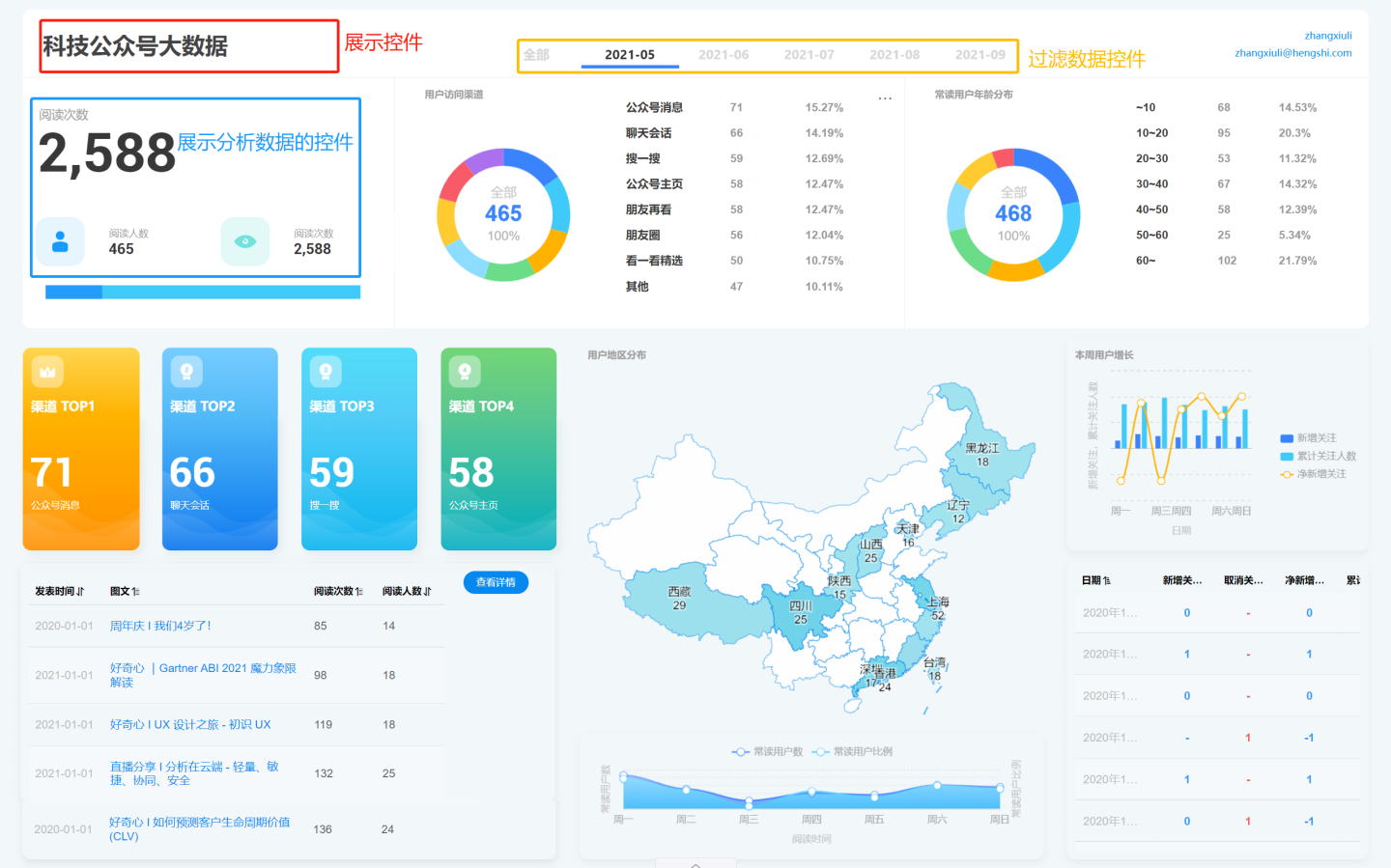The image size is (1391, 868).
Task: Toggle 常读用户数 legend in bottom chart
Action: click(768, 751)
